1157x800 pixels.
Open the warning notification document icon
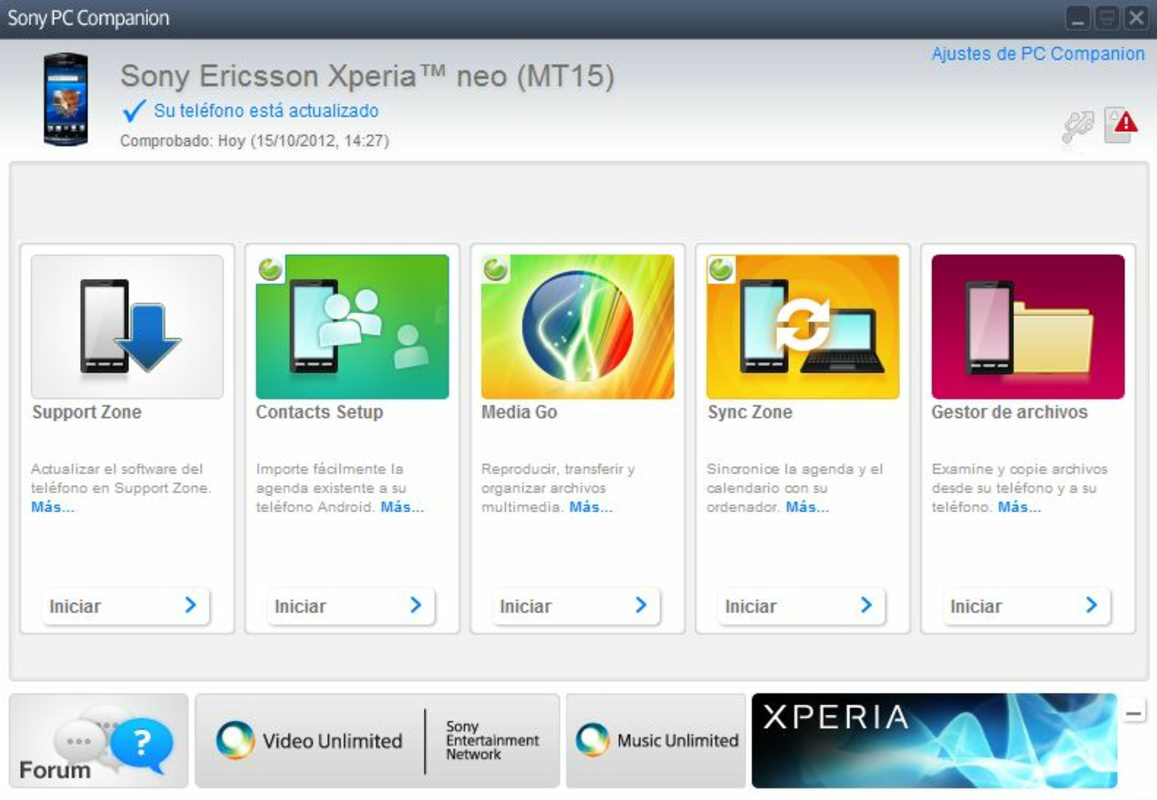pos(1121,125)
